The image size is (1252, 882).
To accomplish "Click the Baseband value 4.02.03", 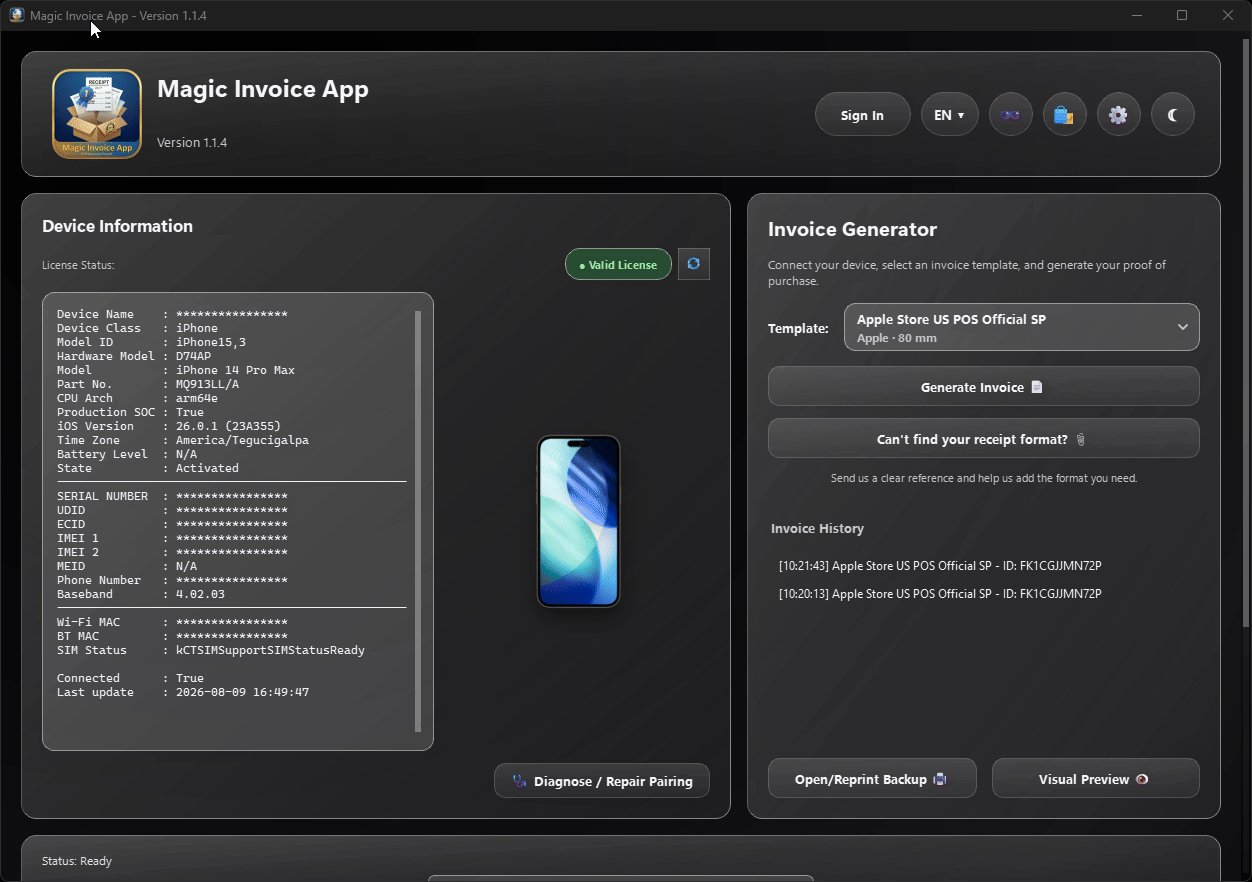I will tap(200, 594).
